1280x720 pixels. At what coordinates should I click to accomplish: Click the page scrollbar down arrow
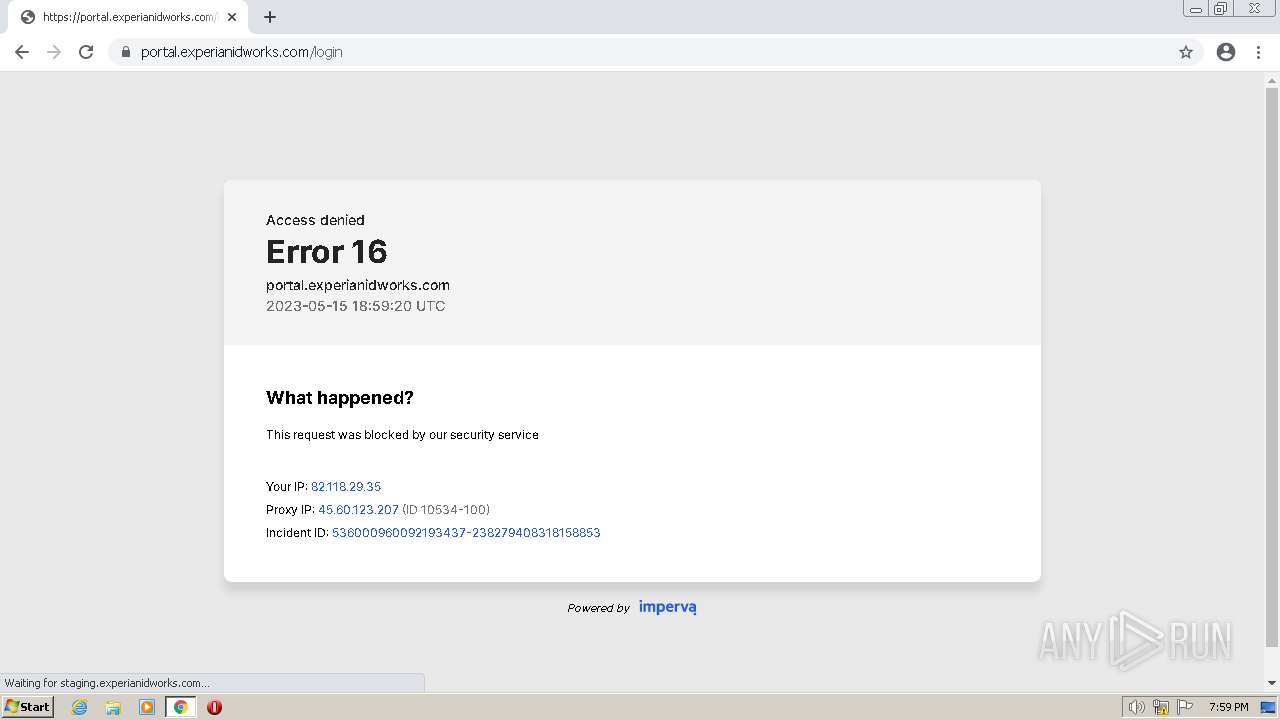pos(1272,683)
